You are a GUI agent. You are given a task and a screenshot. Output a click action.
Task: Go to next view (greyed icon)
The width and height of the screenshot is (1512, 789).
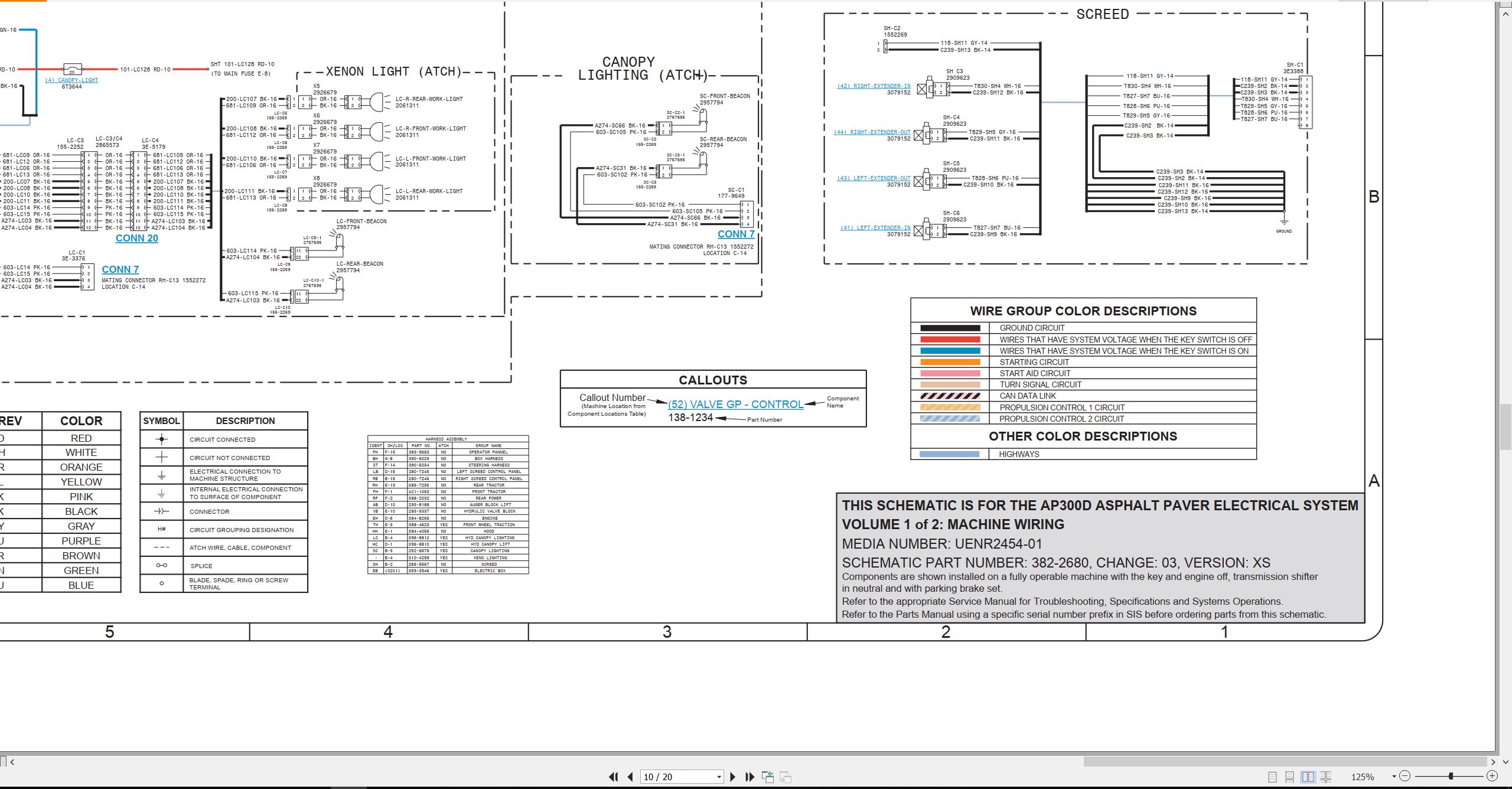(x=786, y=777)
